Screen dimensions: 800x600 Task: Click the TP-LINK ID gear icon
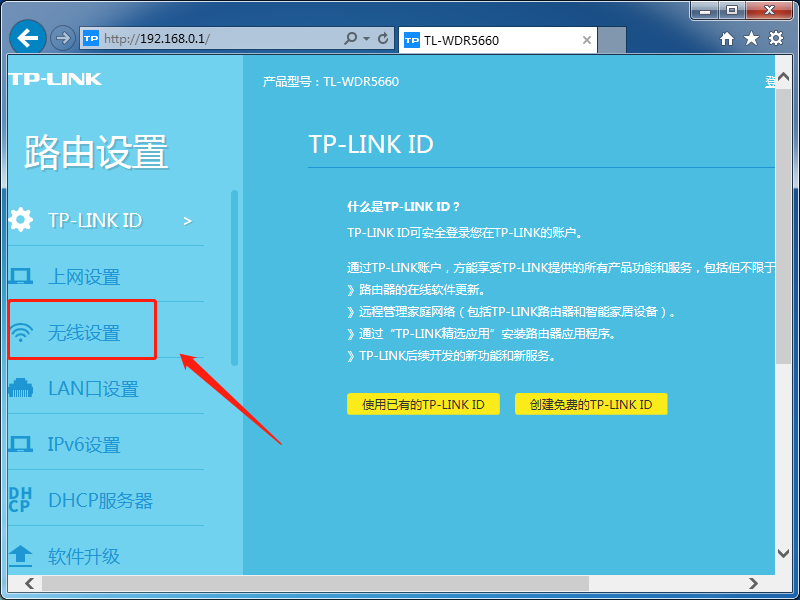coord(21,220)
